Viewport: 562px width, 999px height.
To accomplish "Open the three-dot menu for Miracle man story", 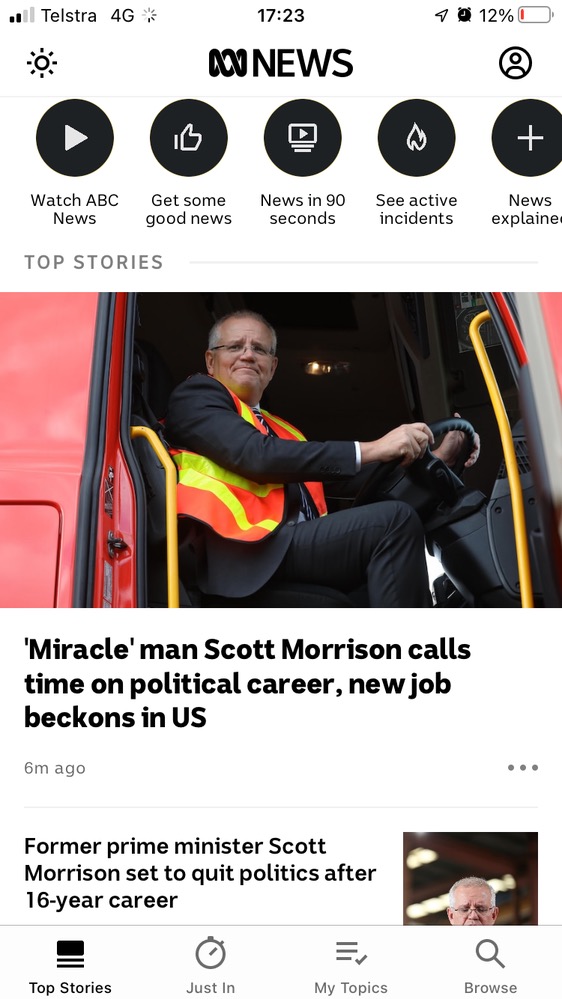I will click(x=522, y=768).
